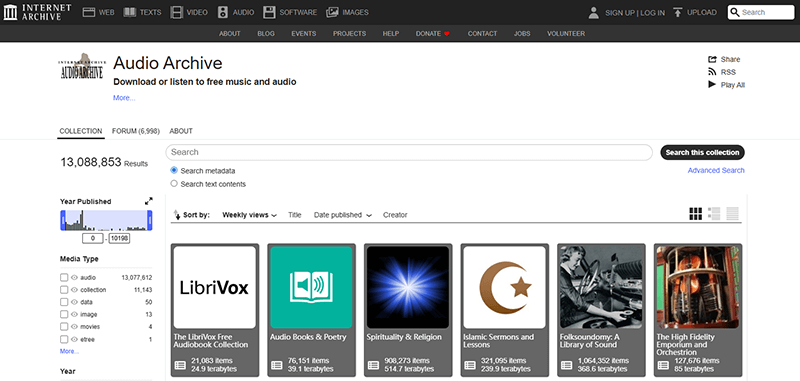Screen dimensions: 800x381
Task: Select the Search text contents radio button
Action: [174, 184]
